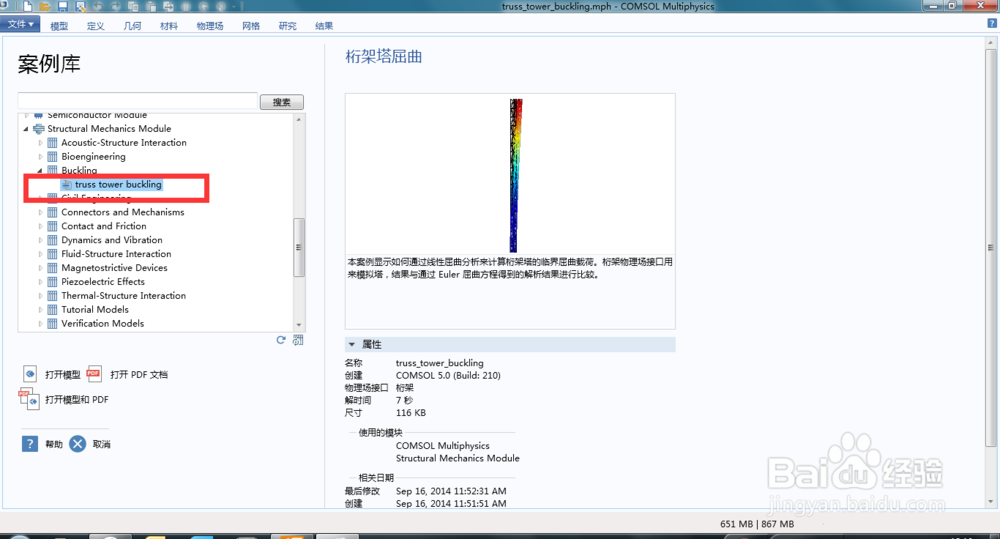Viewport: 1000px width, 539px height.
Task: Click the library settings icon beside refresh
Action: pyautogui.click(x=298, y=340)
